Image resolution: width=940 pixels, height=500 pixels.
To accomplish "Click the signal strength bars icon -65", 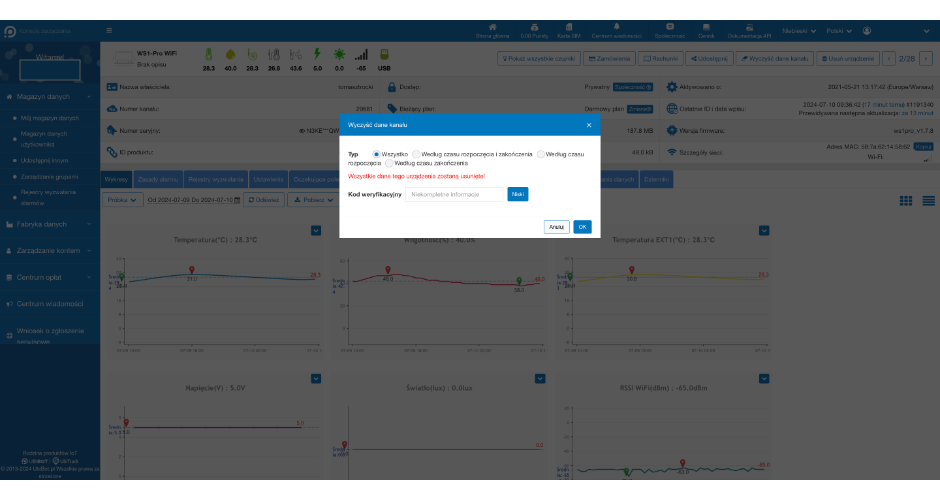I will point(361,55).
